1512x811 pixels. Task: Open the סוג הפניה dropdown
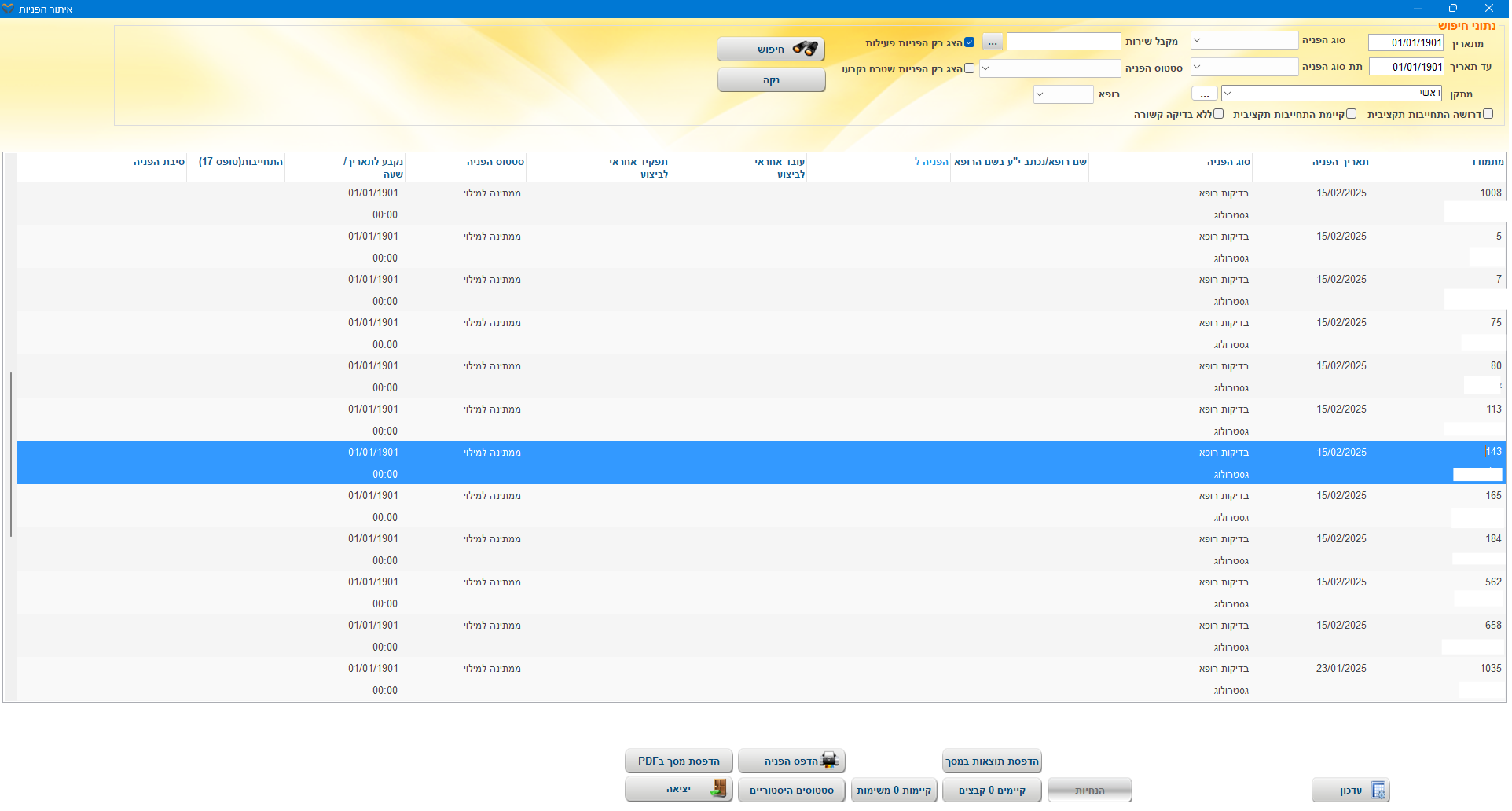click(1244, 40)
